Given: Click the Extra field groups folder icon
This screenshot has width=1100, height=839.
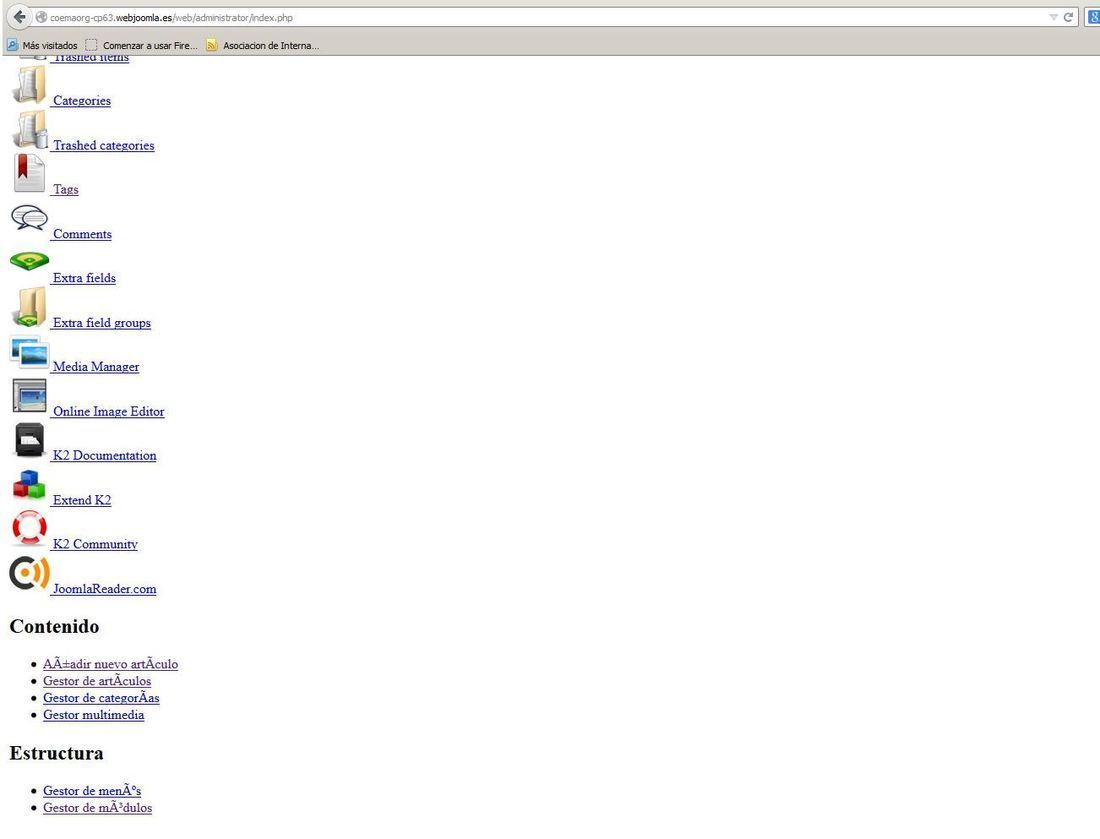Looking at the screenshot, I should tap(29, 307).
